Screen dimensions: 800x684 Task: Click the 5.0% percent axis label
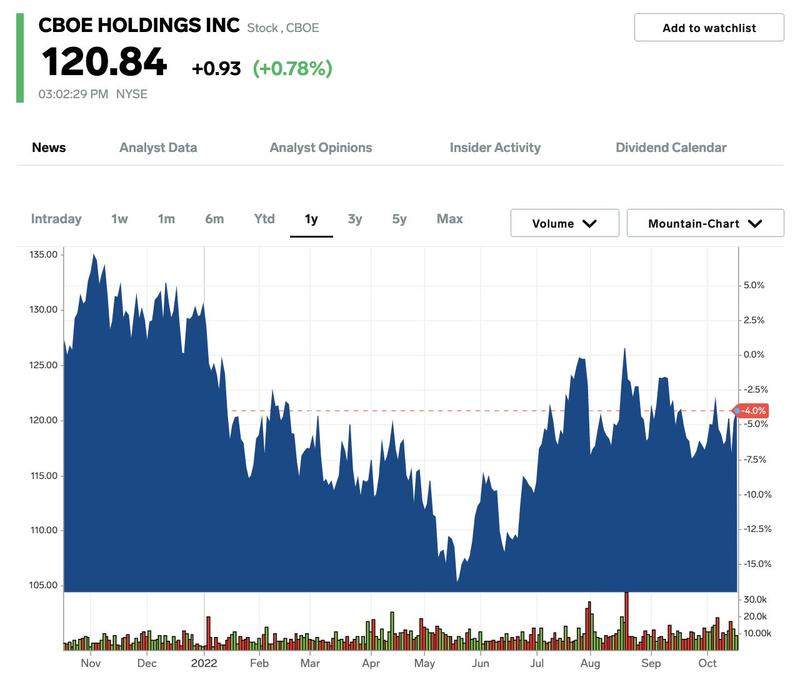pos(754,285)
